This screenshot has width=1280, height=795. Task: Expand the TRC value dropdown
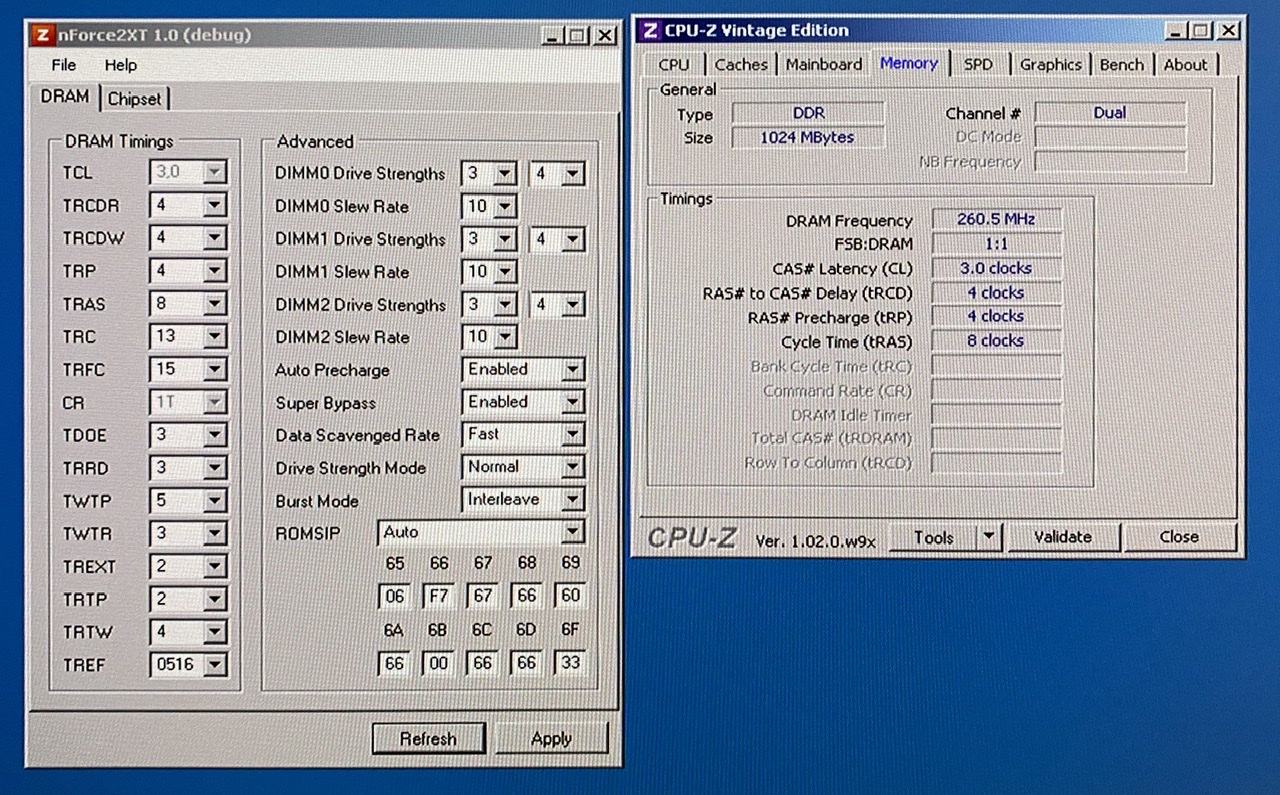click(188, 337)
